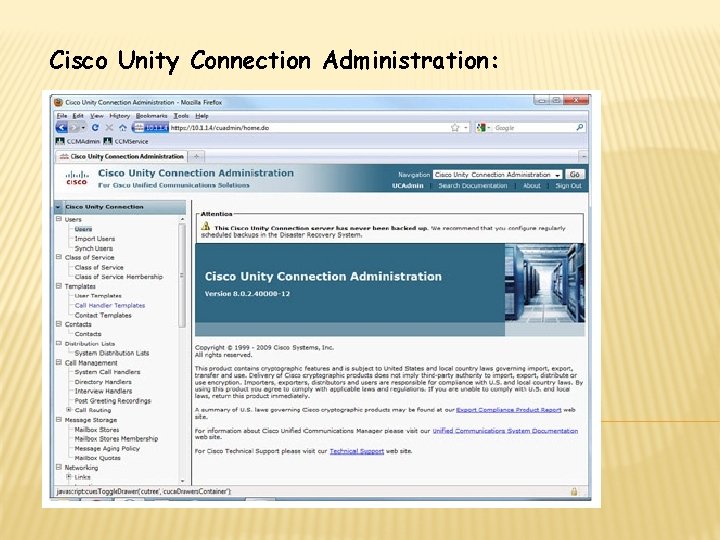Click the About link in header
This screenshot has width=720, height=540.
532,186
